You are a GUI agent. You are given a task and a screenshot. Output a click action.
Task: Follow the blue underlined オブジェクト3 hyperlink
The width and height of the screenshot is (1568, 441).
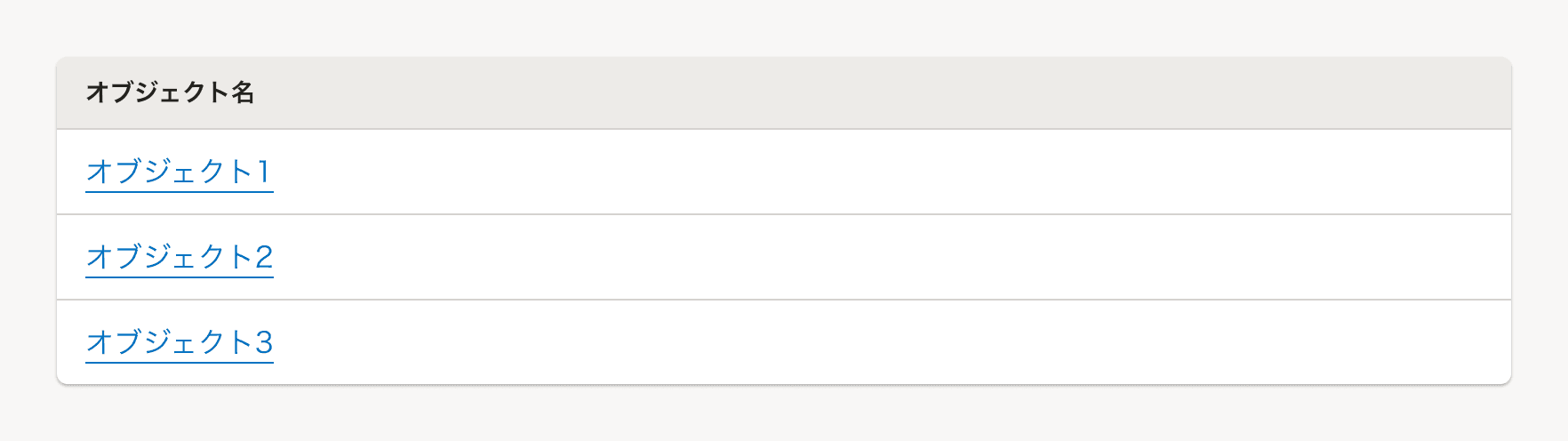coord(179,342)
